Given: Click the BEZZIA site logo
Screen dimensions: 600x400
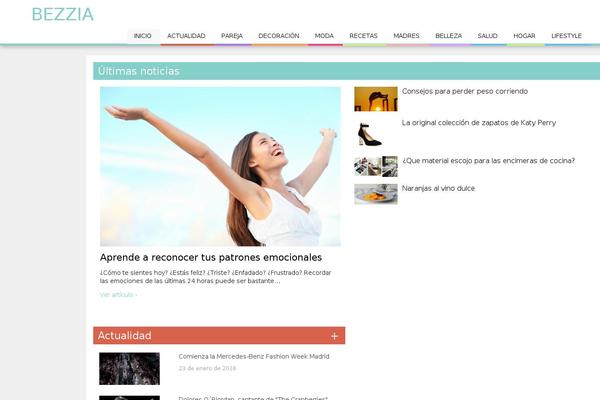Looking at the screenshot, I should click(62, 15).
